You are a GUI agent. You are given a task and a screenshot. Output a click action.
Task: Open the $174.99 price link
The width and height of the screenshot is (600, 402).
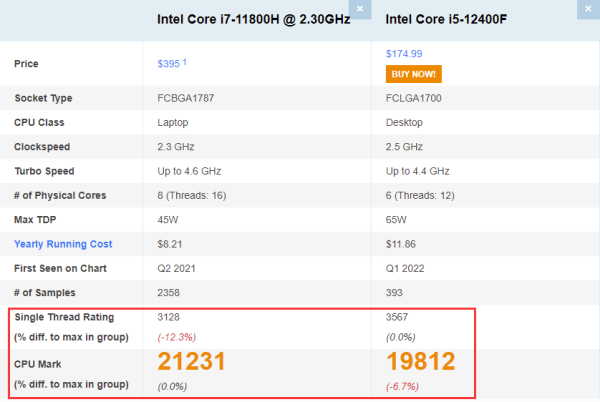click(404, 54)
